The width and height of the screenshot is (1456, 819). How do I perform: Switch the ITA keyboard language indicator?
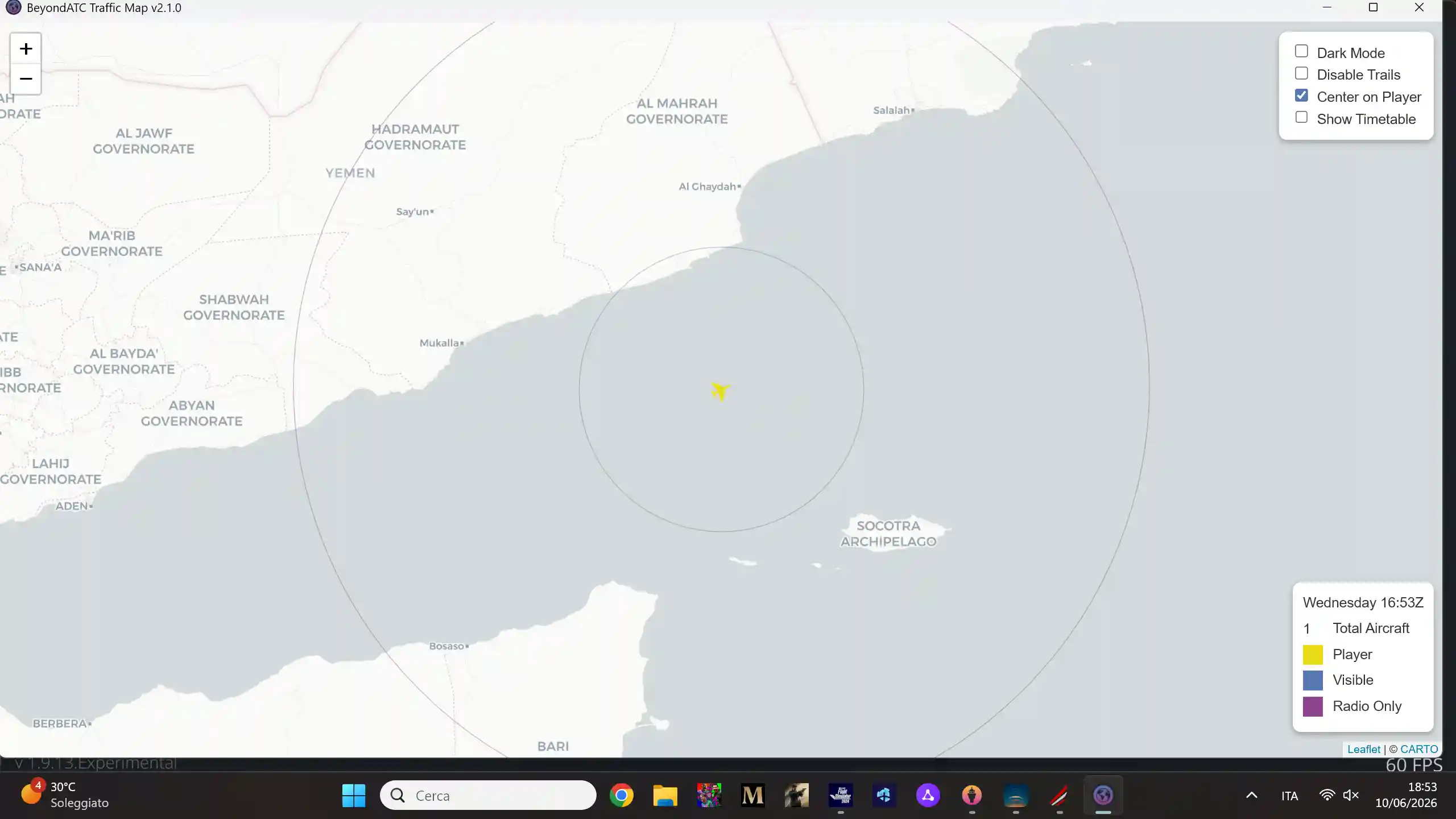coord(1289,796)
